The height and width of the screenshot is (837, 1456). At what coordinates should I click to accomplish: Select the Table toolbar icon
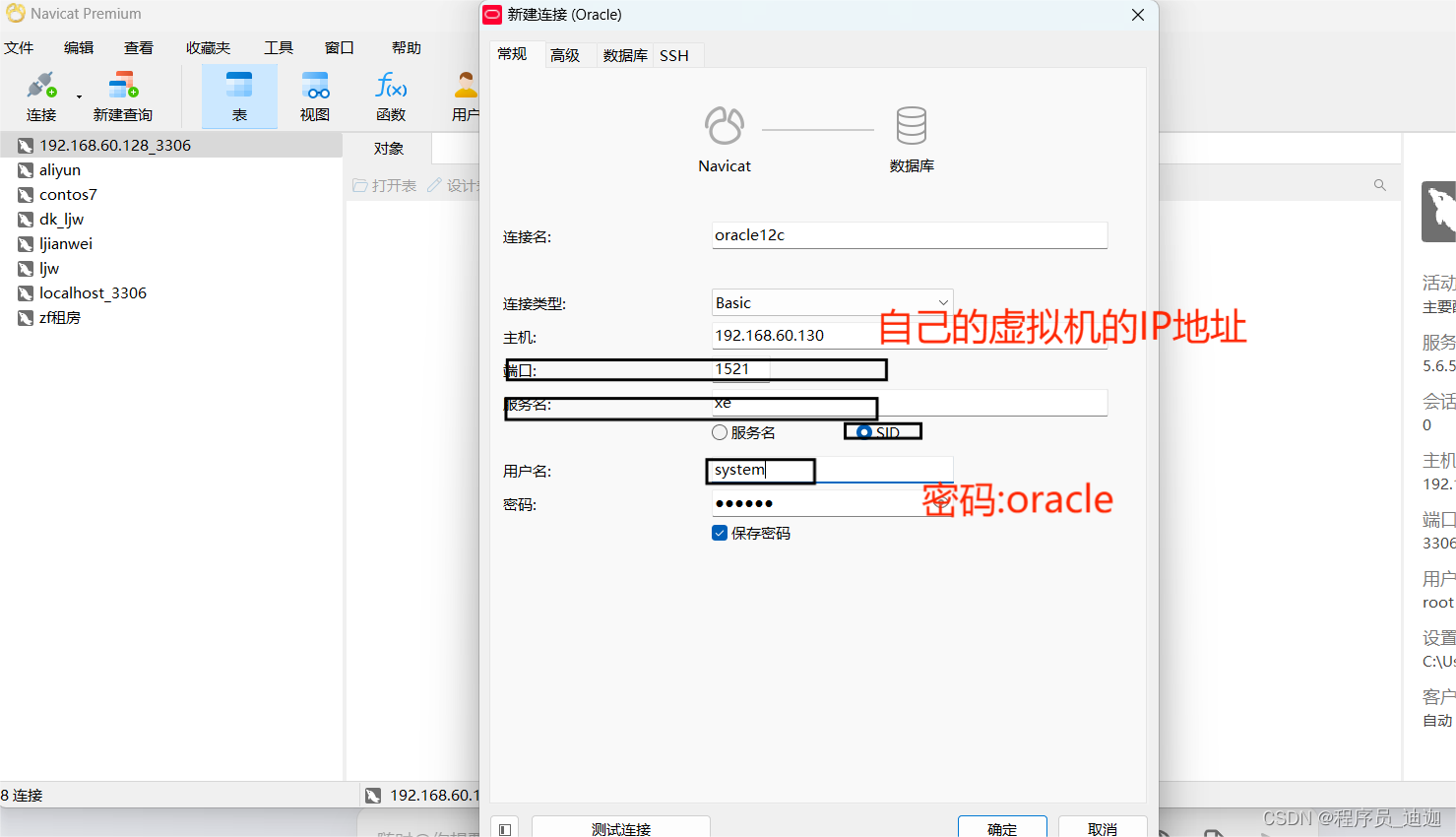click(239, 96)
